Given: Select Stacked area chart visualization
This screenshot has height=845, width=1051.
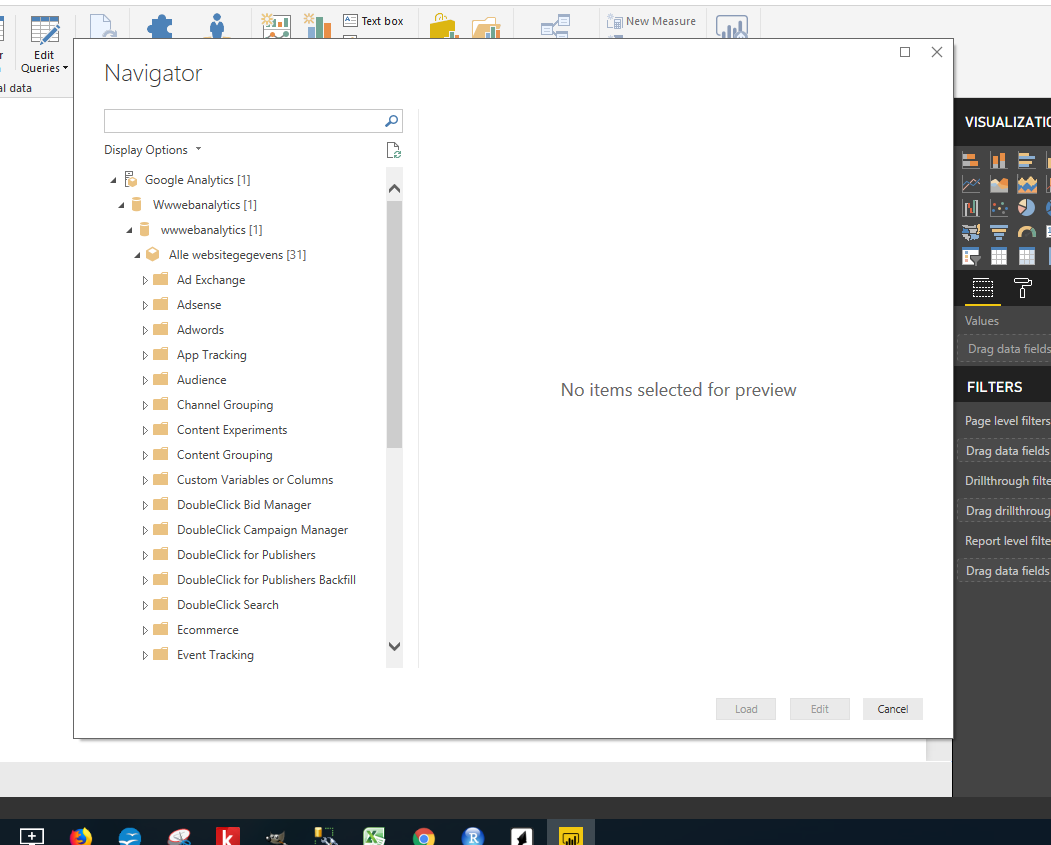Looking at the screenshot, I should [1027, 184].
